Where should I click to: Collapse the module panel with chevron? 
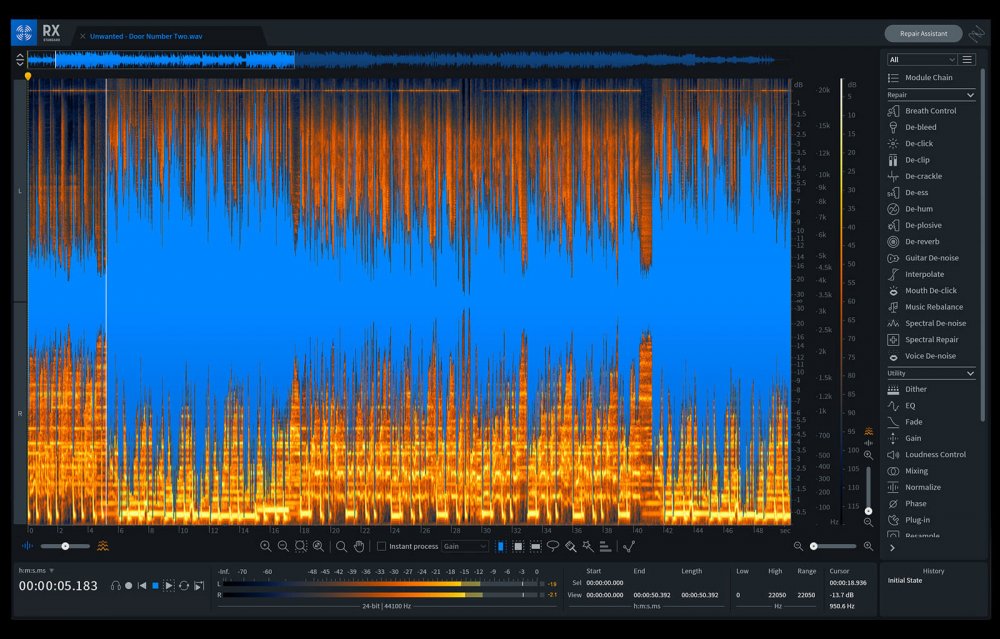[x=892, y=548]
